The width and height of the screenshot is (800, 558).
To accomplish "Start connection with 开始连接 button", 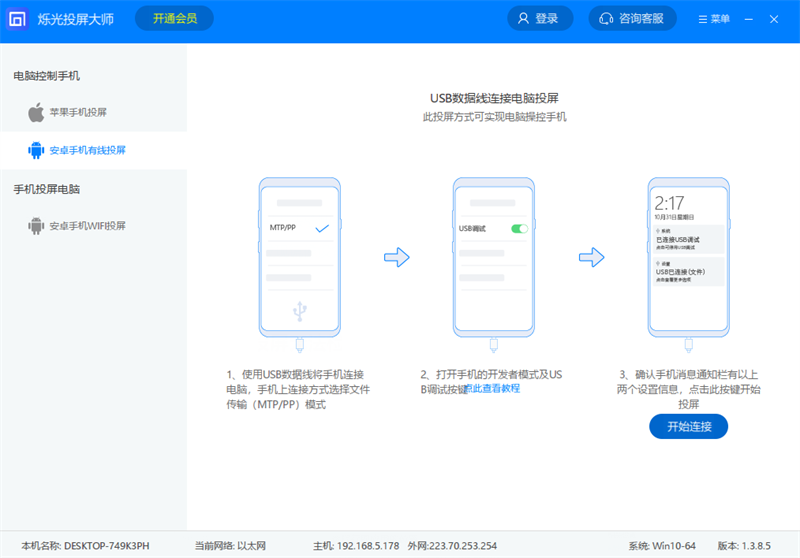I will point(688,426).
